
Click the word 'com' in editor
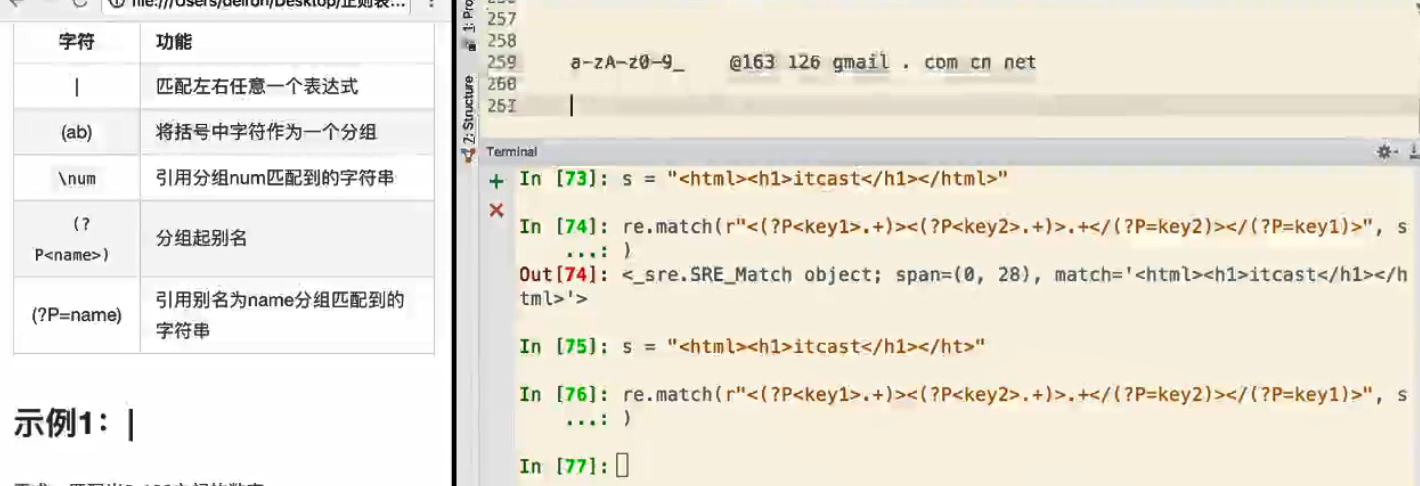940,62
